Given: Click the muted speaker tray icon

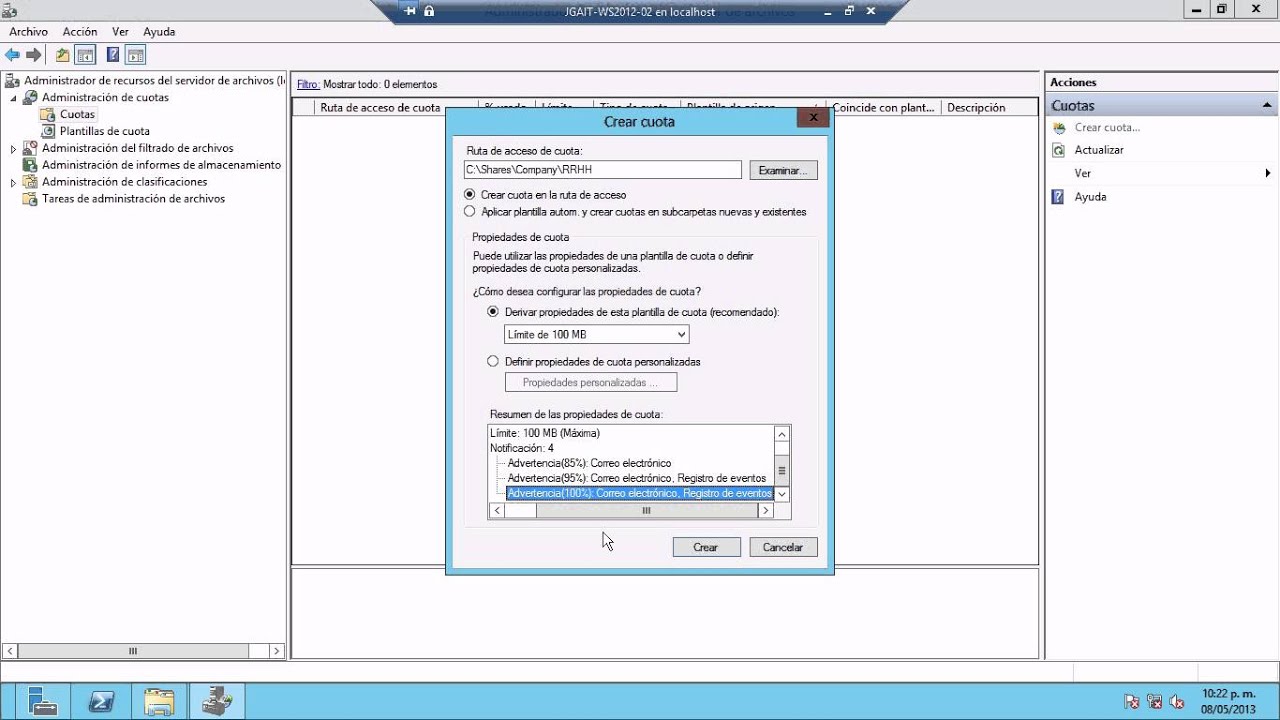Looking at the screenshot, I should pos(1177,702).
